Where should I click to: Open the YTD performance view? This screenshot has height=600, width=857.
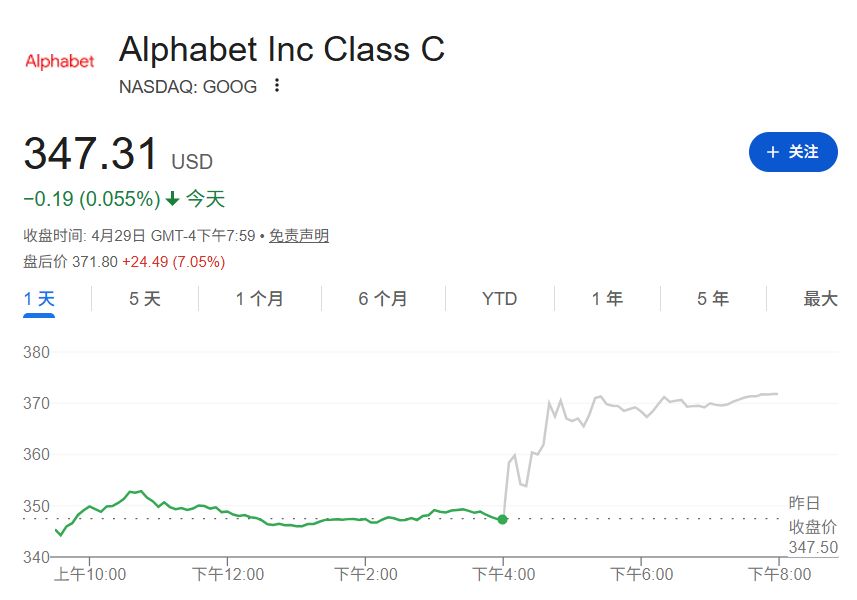pyautogui.click(x=499, y=299)
